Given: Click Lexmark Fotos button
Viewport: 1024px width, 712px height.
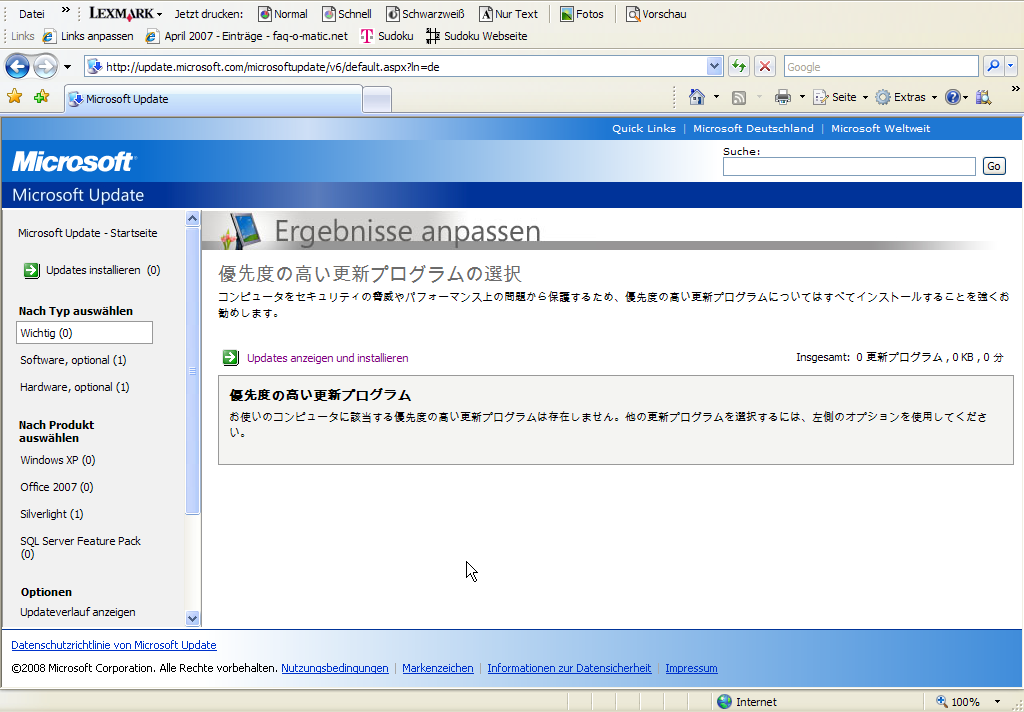Looking at the screenshot, I should (582, 14).
